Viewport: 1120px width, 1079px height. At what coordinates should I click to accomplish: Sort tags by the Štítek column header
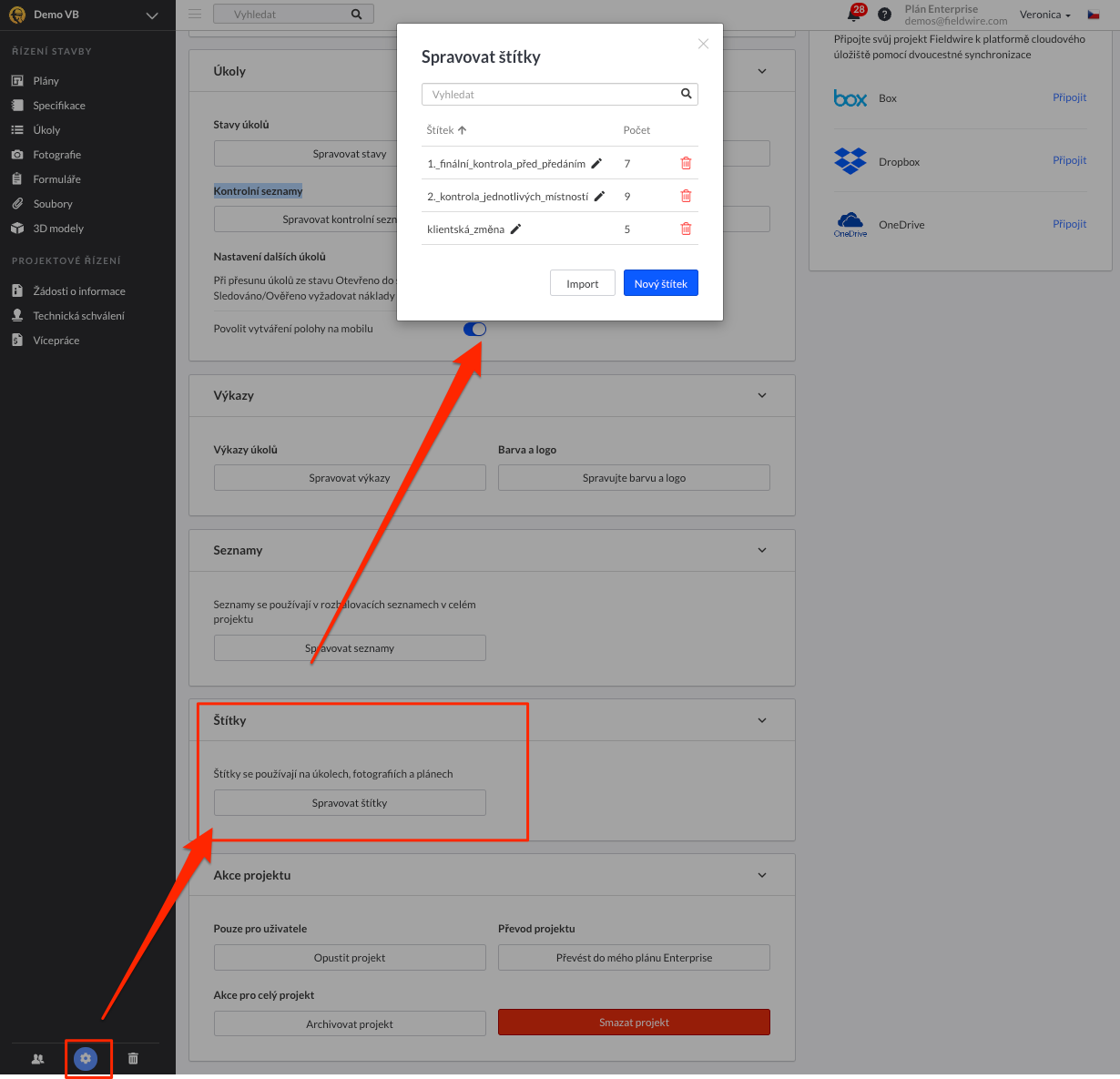point(446,130)
